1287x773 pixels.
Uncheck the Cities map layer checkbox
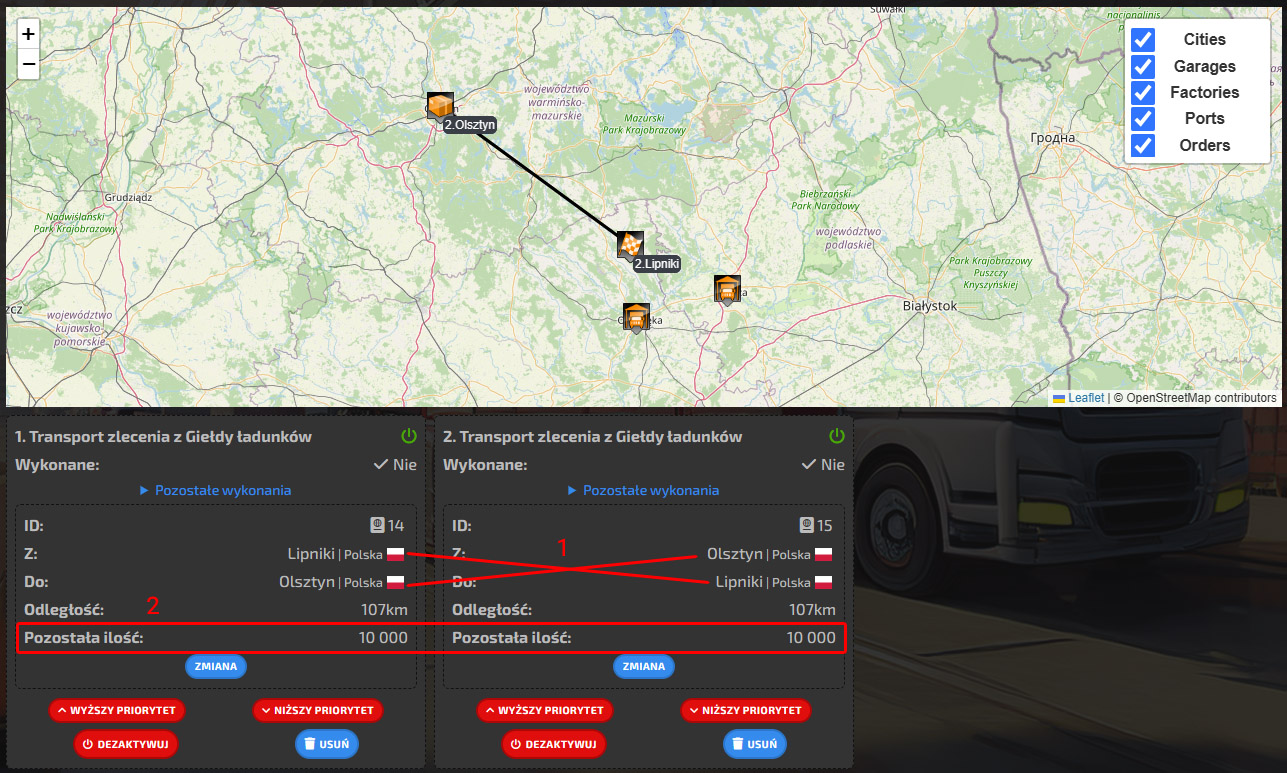pyautogui.click(x=1142, y=40)
